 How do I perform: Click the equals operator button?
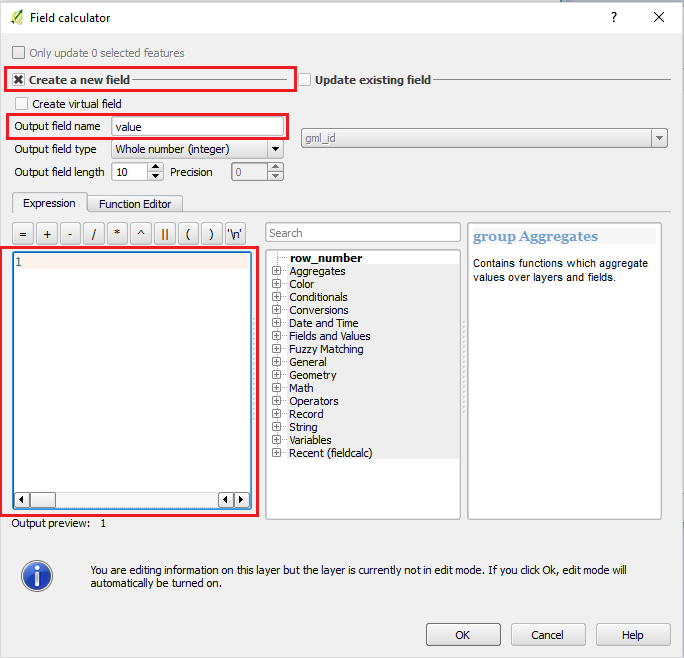pos(23,234)
